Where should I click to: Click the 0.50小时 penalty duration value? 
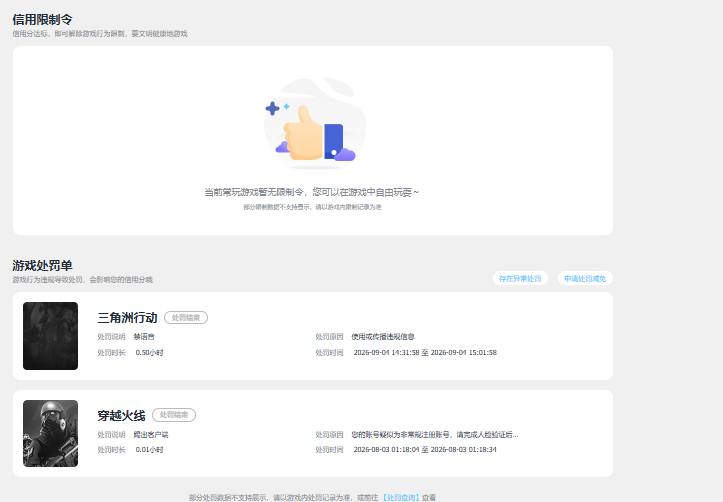(149, 353)
